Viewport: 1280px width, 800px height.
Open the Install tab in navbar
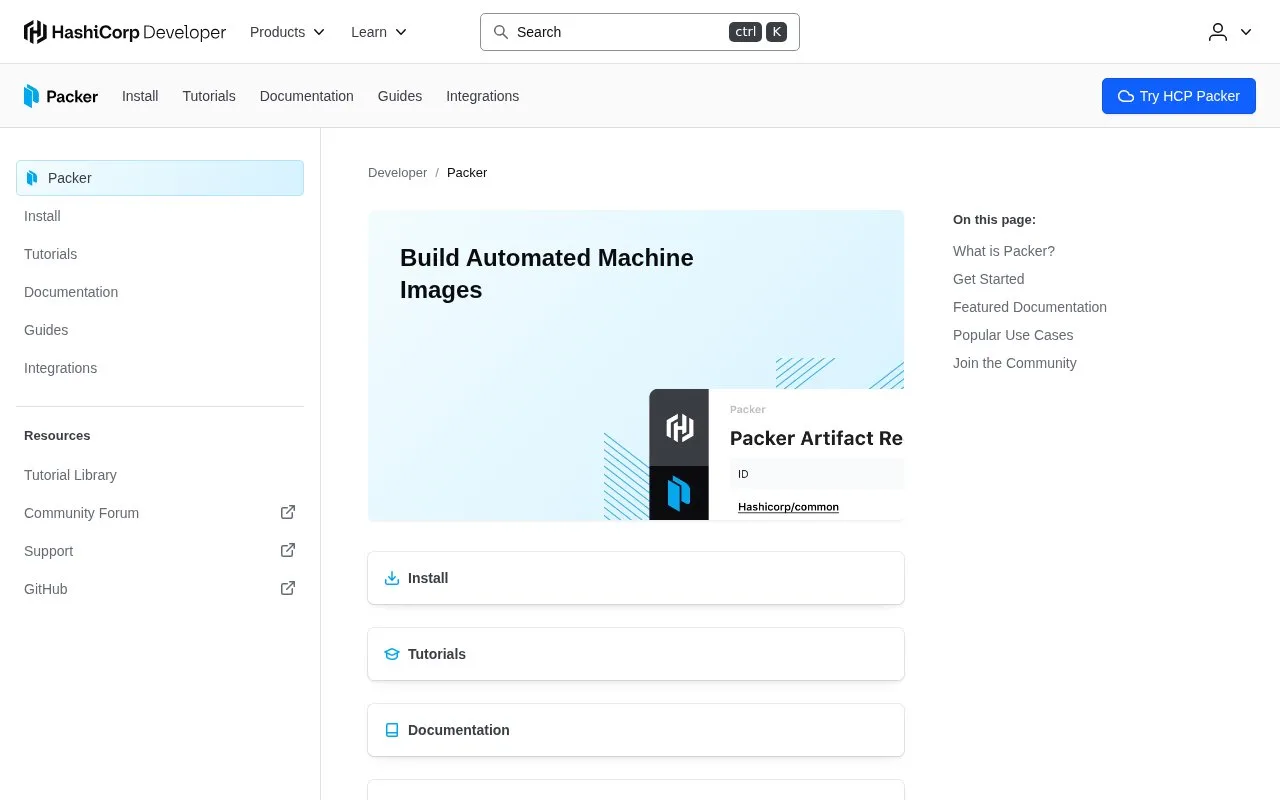click(140, 96)
